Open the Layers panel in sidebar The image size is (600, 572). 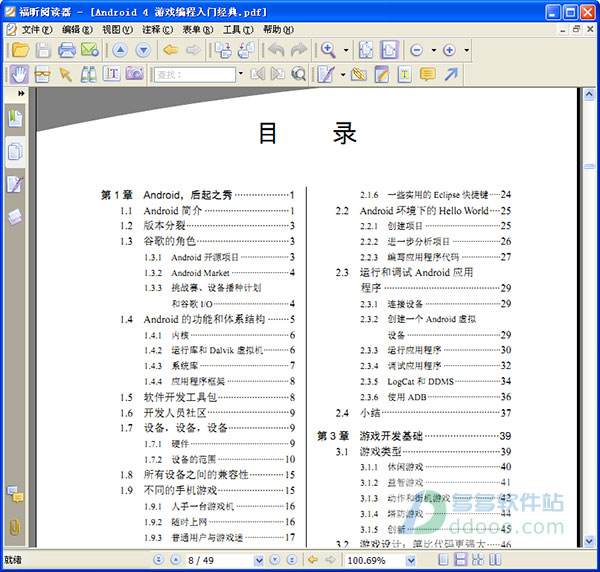click(x=15, y=217)
